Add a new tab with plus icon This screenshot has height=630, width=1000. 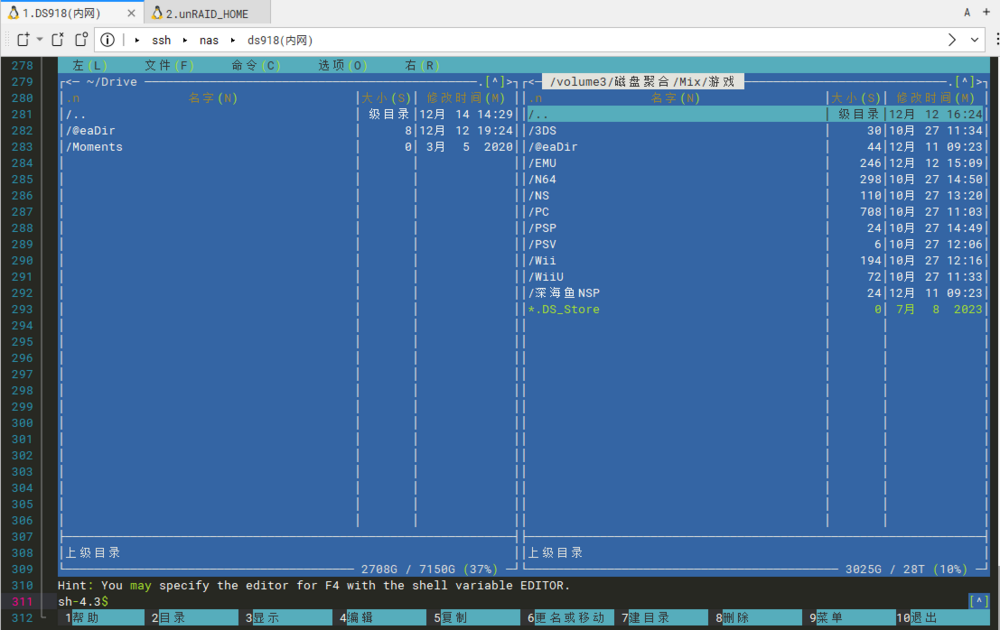986,12
